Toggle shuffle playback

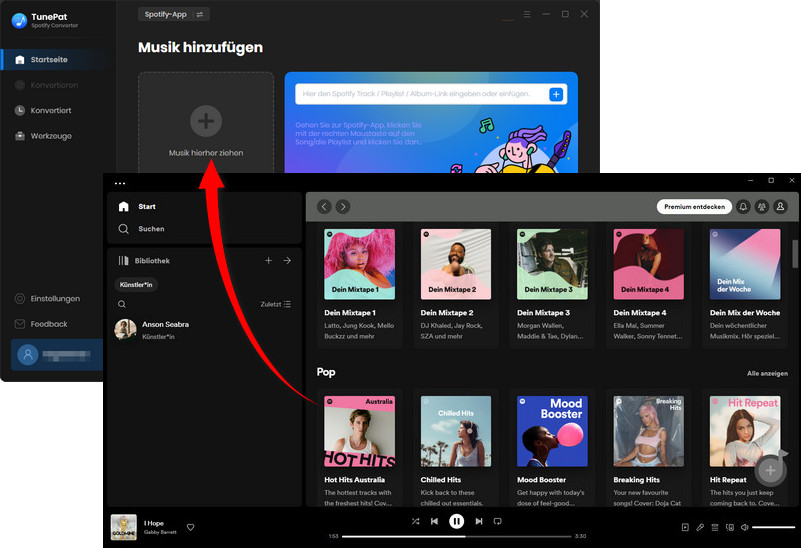click(x=415, y=521)
